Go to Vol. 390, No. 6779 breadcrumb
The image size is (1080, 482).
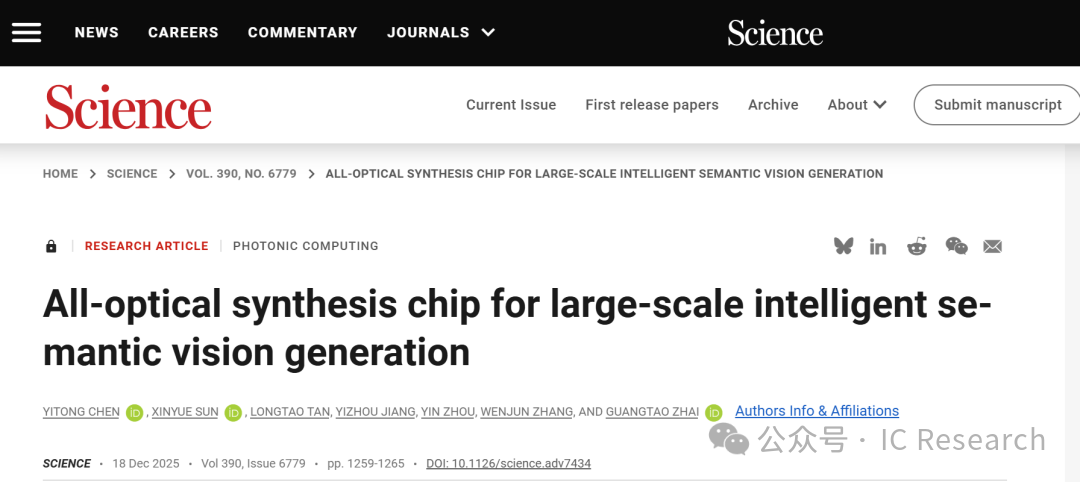click(241, 174)
